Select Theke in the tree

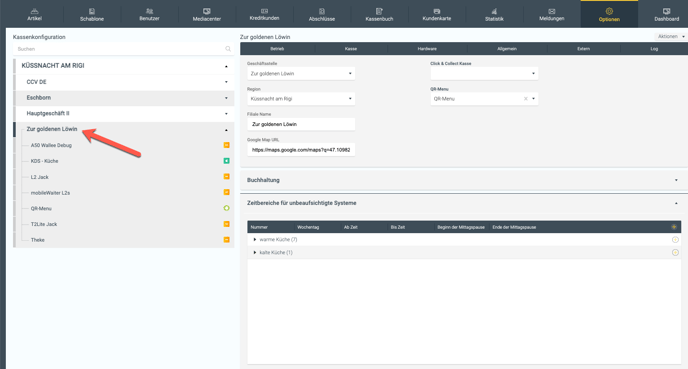(x=38, y=240)
